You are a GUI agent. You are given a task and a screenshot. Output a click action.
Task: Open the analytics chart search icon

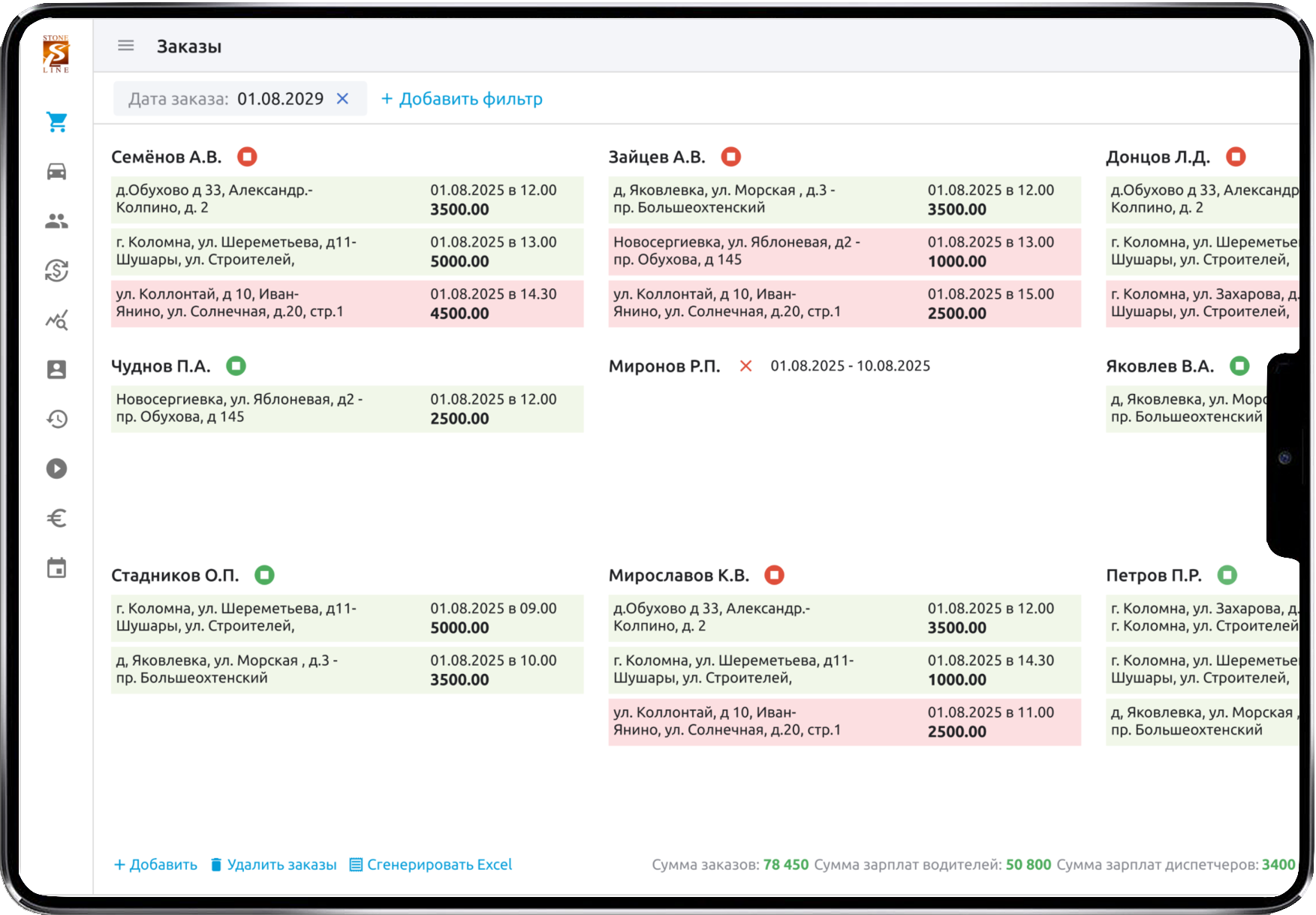57,321
